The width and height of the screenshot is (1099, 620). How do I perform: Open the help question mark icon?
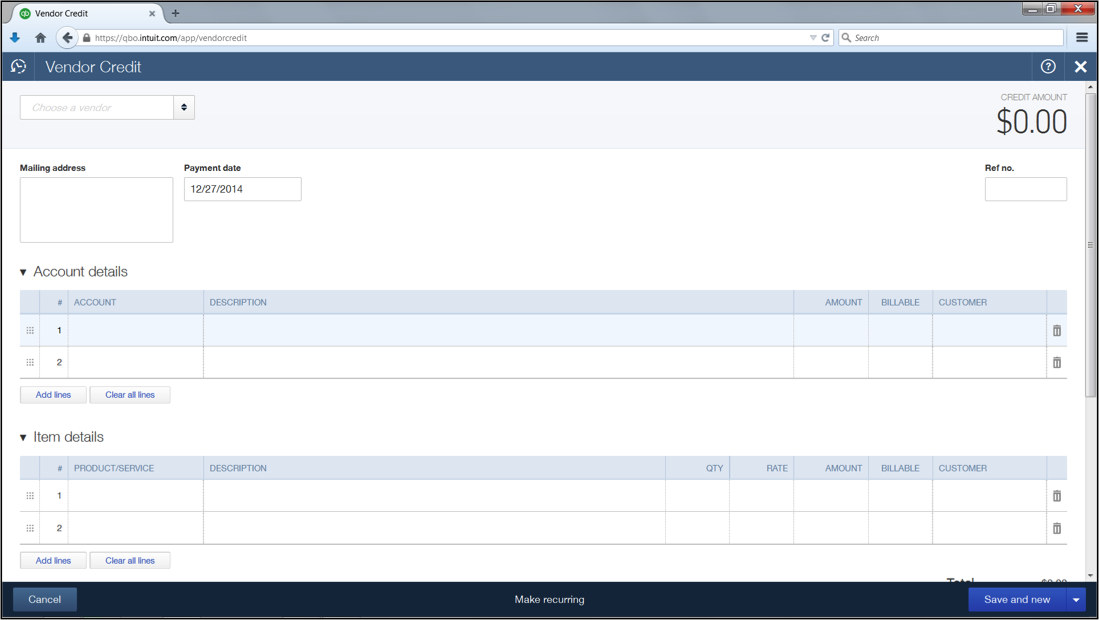coord(1048,67)
